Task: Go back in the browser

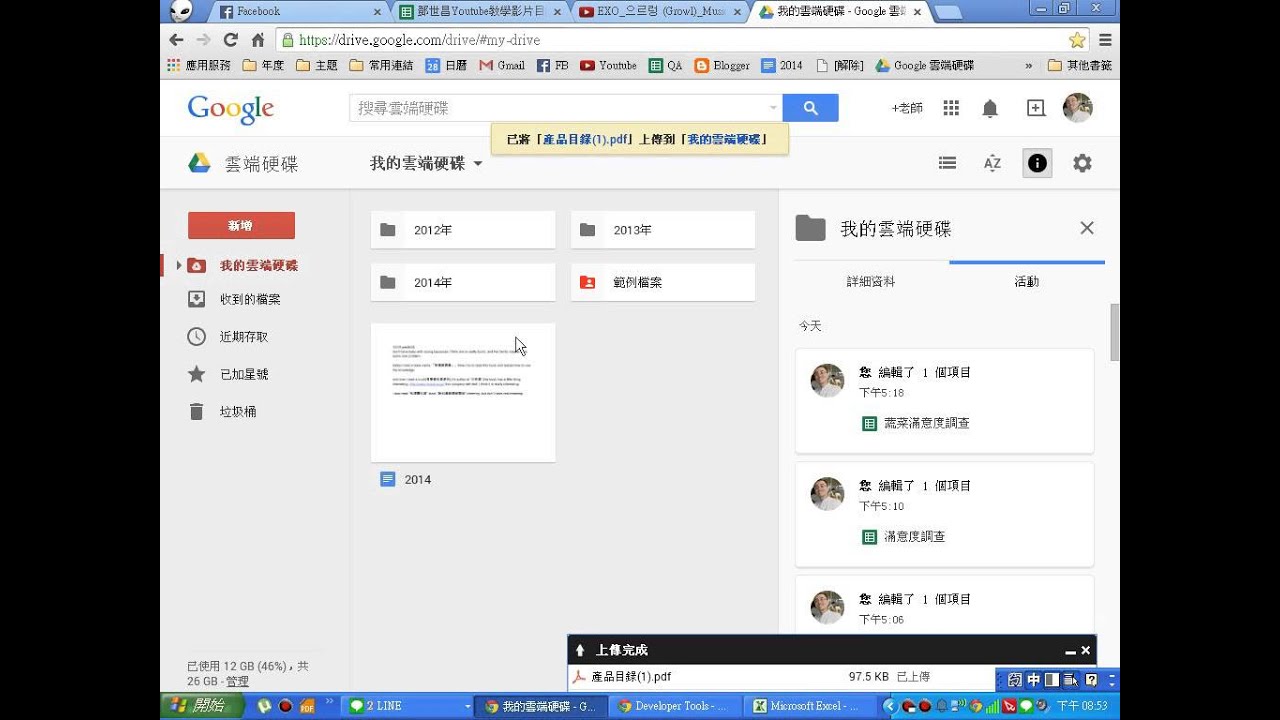Action: [176, 40]
